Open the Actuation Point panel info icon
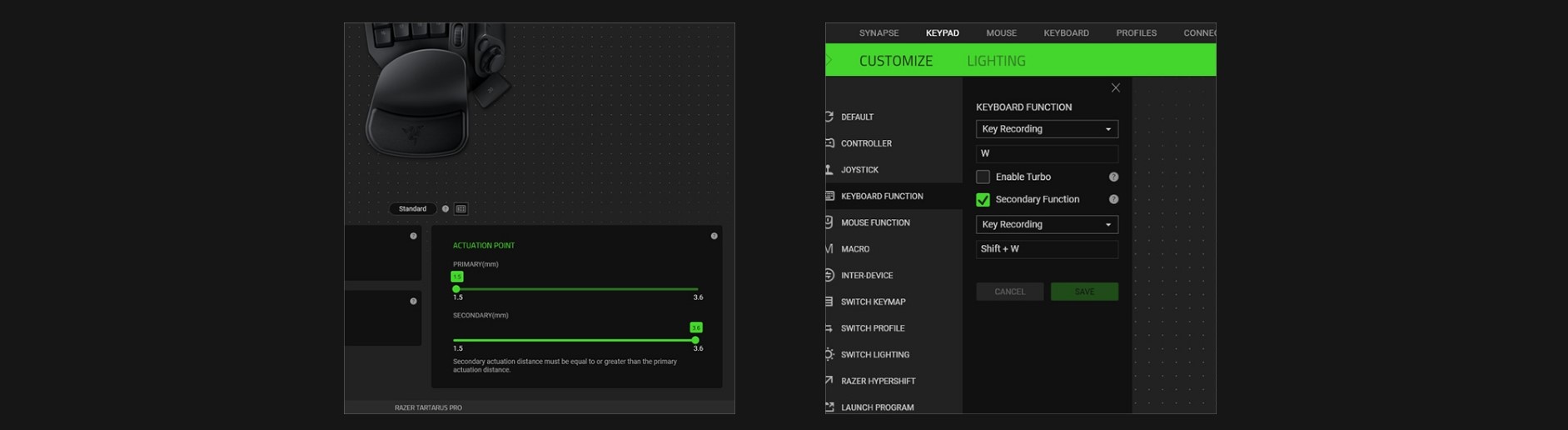 (714, 236)
